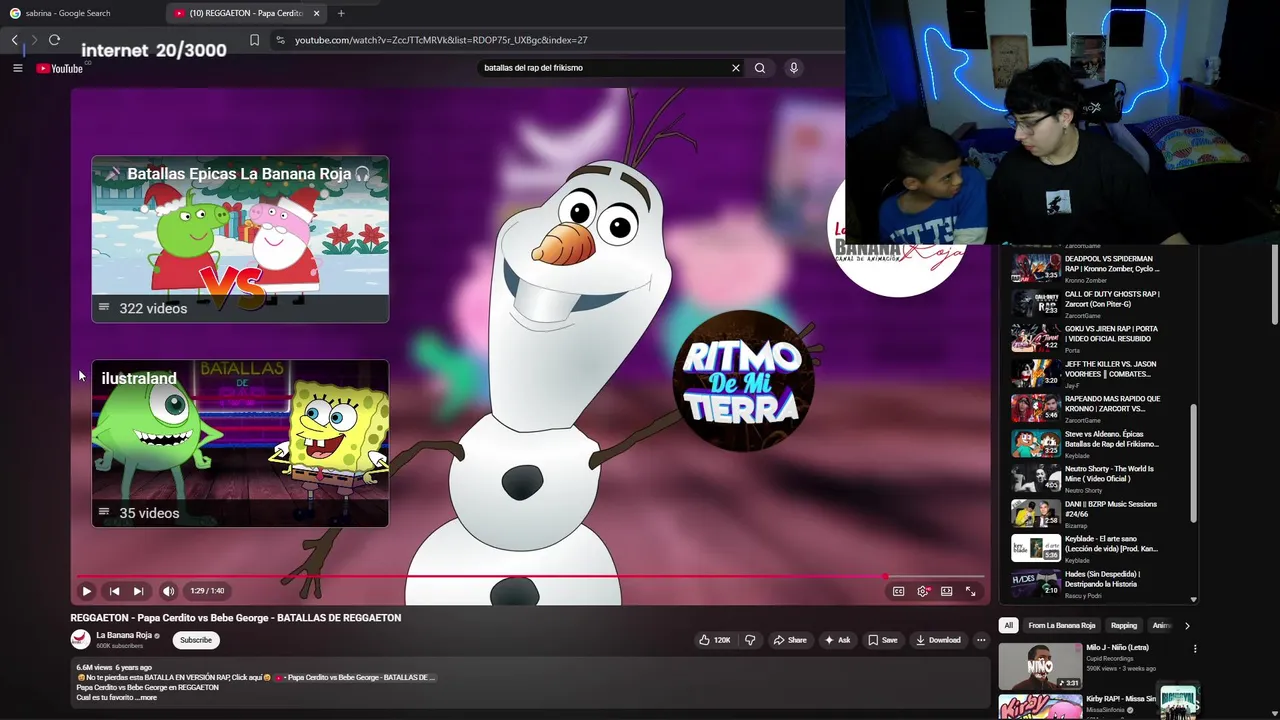The height and width of the screenshot is (720, 1280).
Task: Select the From La Banana Roja chip
Action: click(x=1062, y=626)
